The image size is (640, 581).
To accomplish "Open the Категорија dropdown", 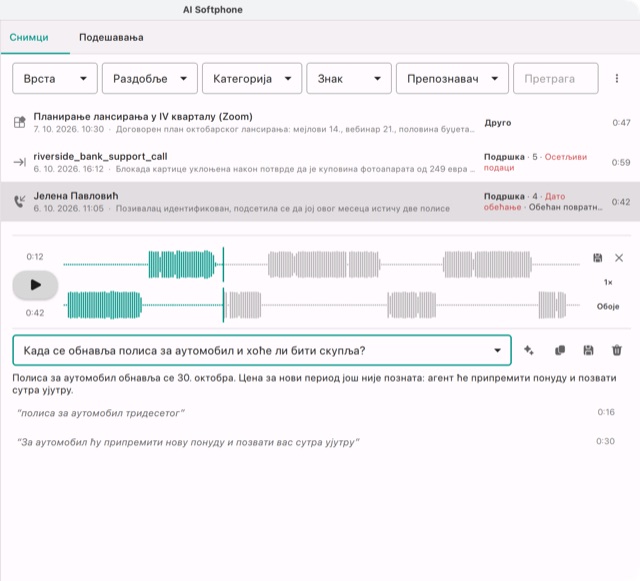I will (252, 78).
